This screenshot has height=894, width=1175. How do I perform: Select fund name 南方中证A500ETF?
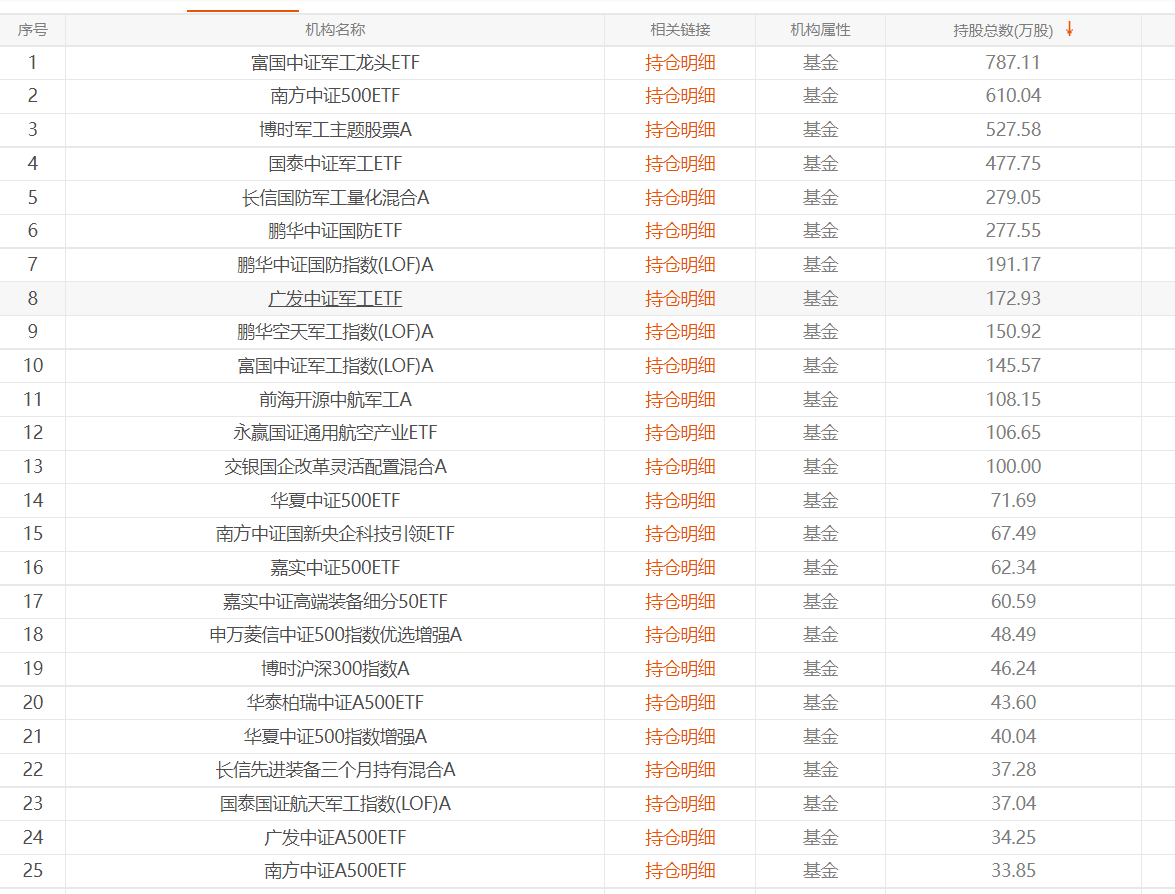(x=335, y=871)
